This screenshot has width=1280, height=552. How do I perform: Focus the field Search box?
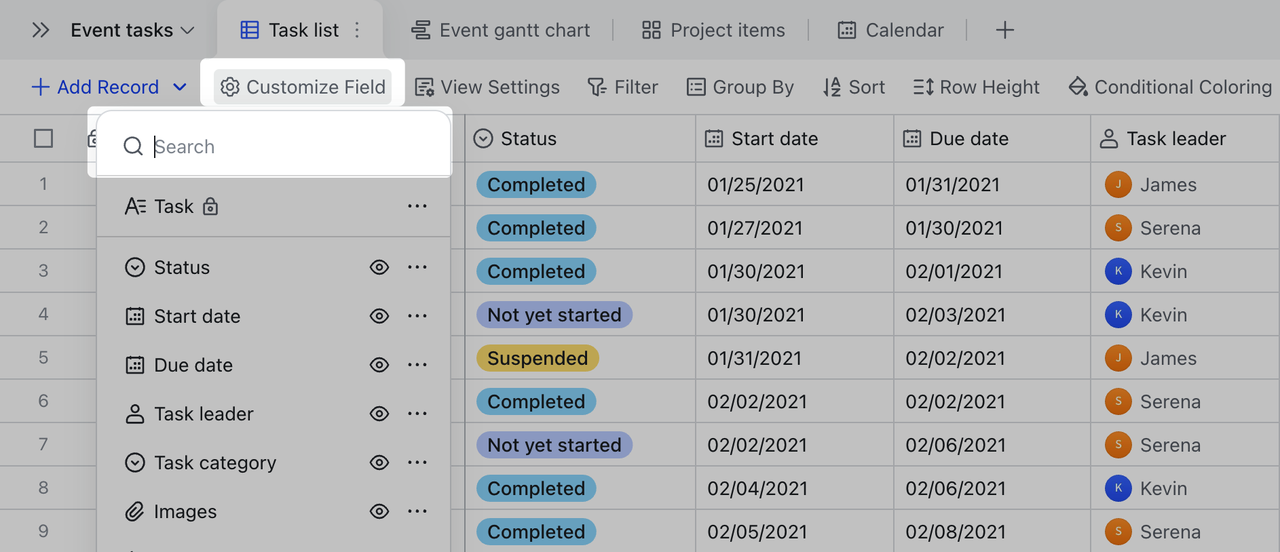[x=272, y=147]
